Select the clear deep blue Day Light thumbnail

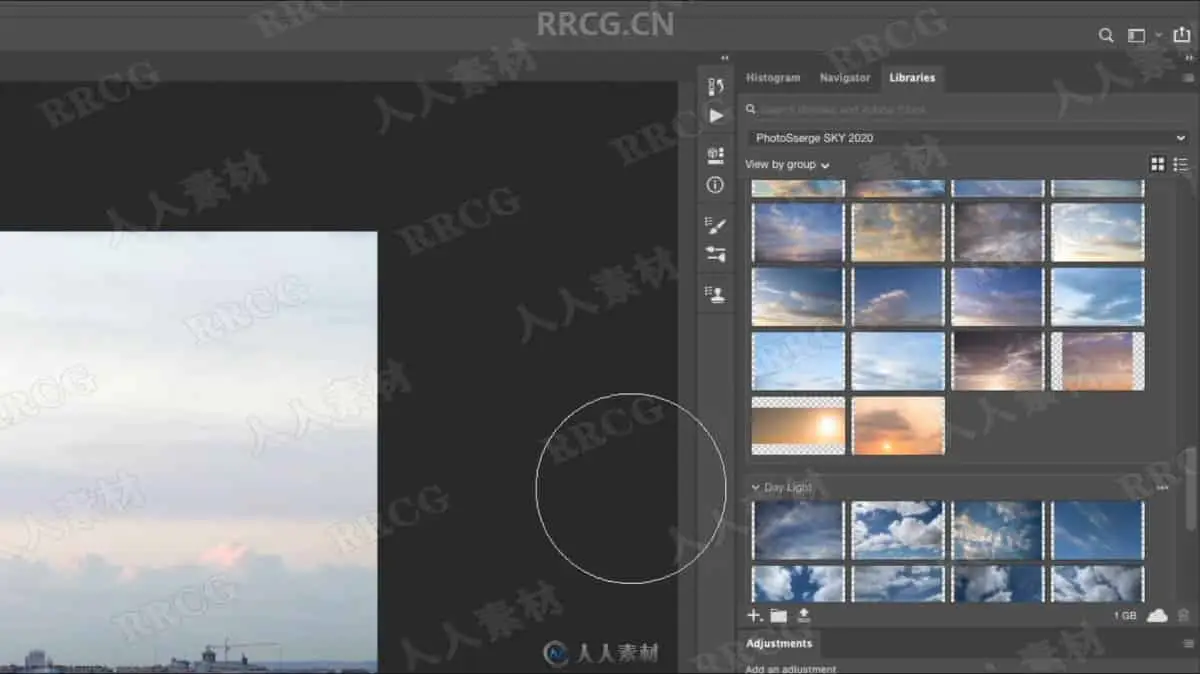coord(1098,530)
